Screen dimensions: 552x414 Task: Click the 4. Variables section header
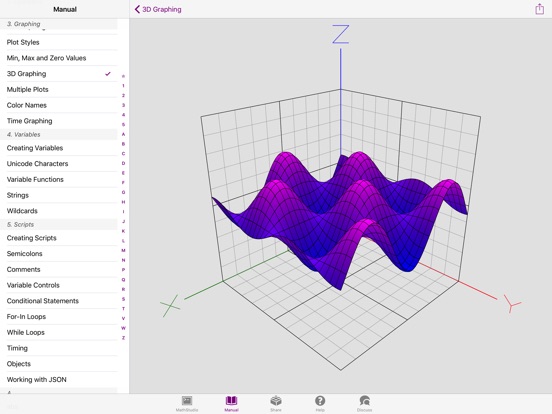[x=58, y=134]
